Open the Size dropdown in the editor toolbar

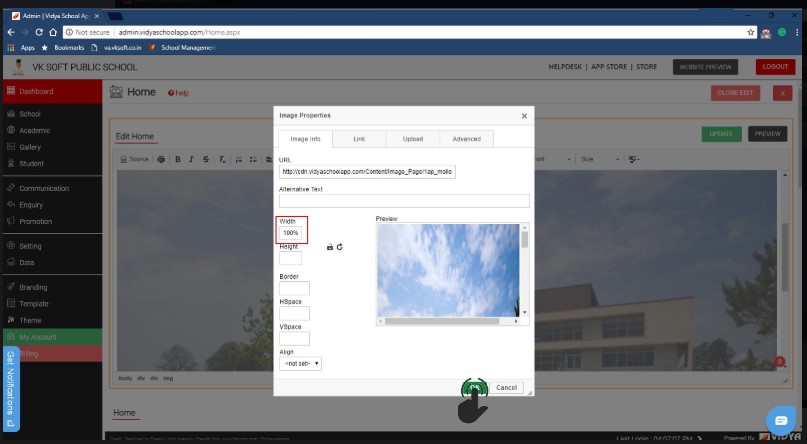click(x=600, y=159)
